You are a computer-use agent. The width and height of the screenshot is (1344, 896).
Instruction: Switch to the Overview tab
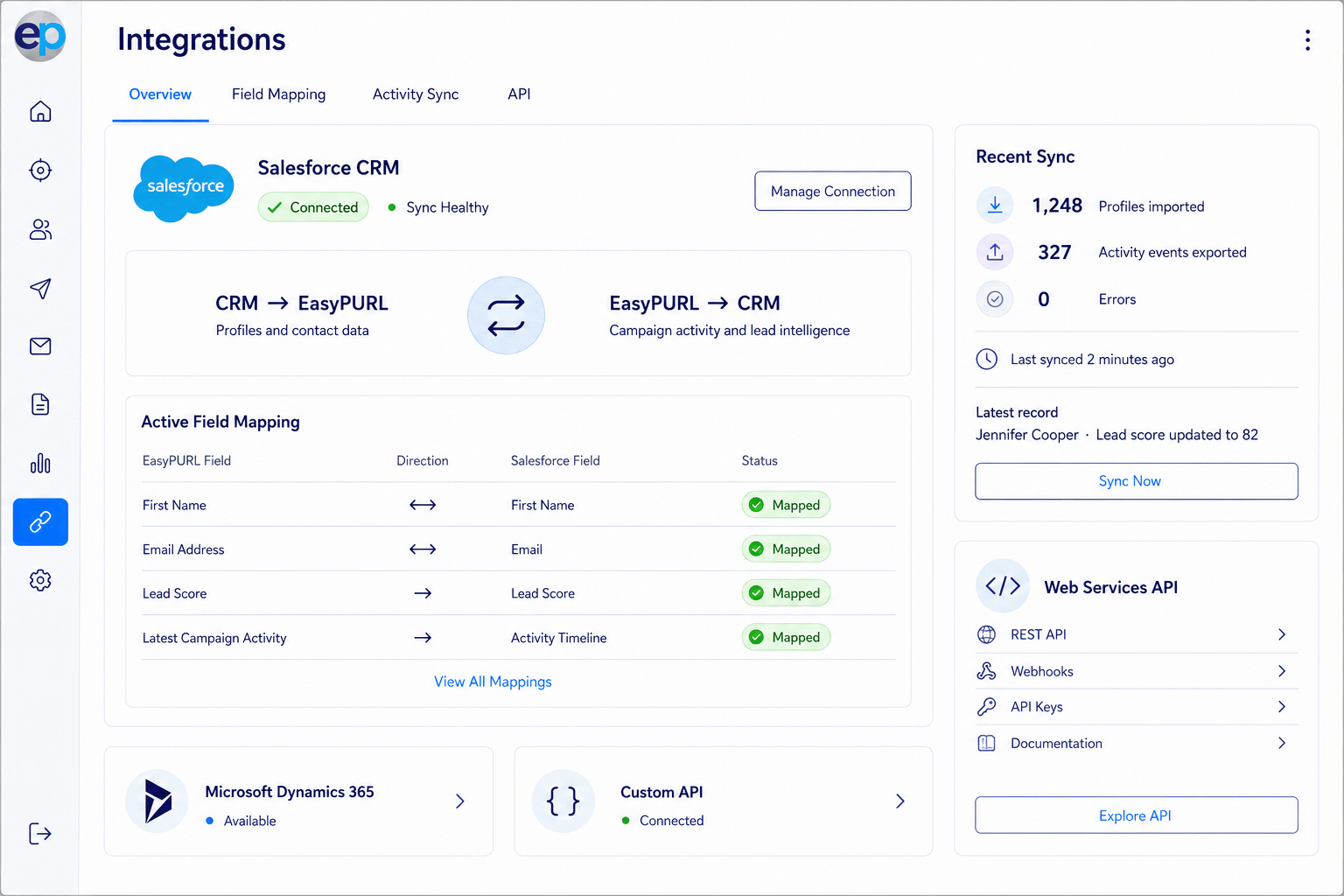coord(160,94)
